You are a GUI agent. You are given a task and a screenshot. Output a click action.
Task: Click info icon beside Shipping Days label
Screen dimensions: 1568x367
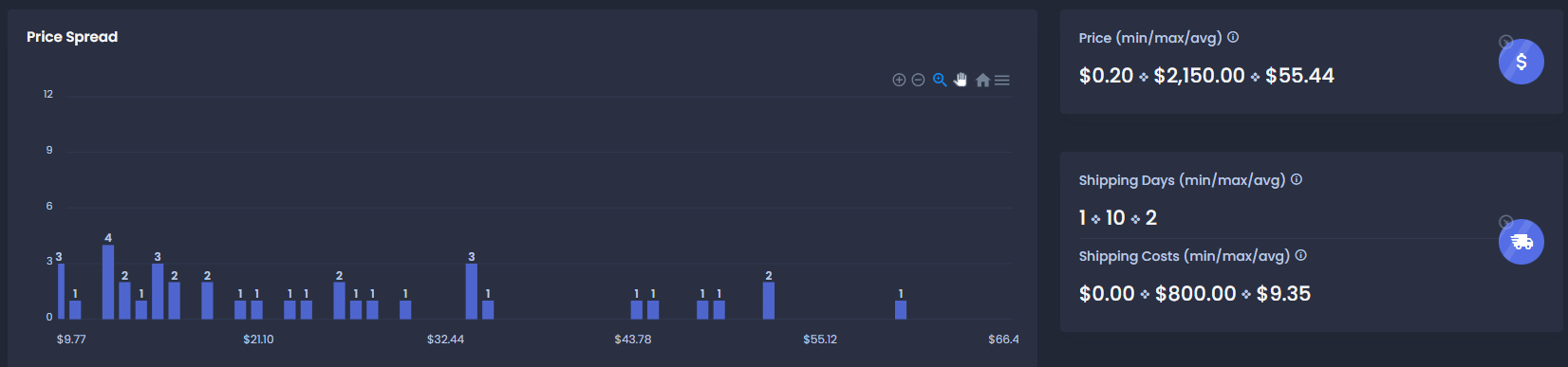[1297, 179]
